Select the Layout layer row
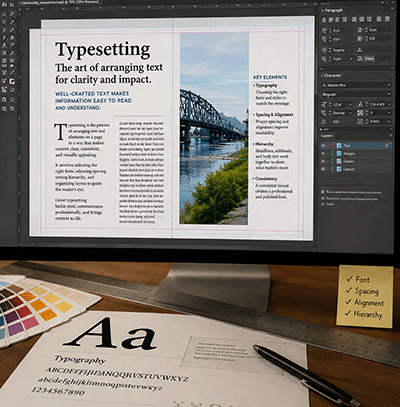The image size is (400, 407). [356, 169]
